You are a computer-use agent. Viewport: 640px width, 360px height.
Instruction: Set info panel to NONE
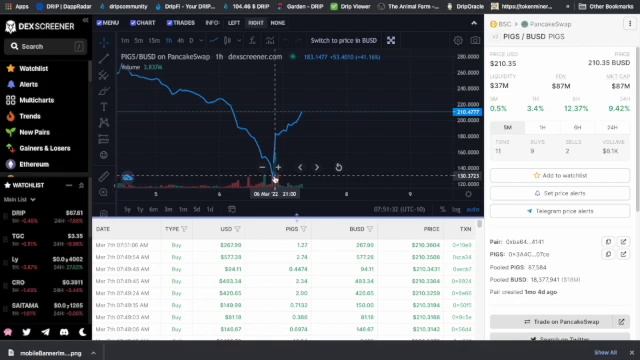pos(278,23)
